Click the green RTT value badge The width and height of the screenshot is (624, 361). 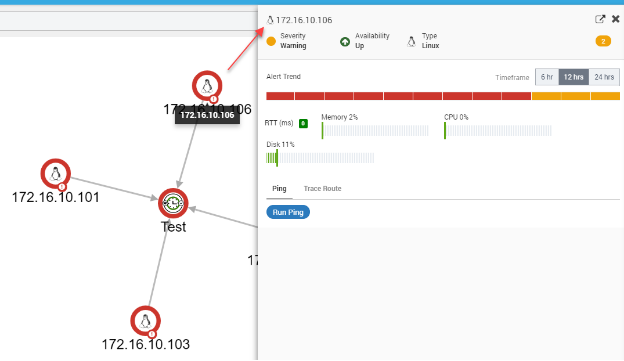[x=303, y=123]
